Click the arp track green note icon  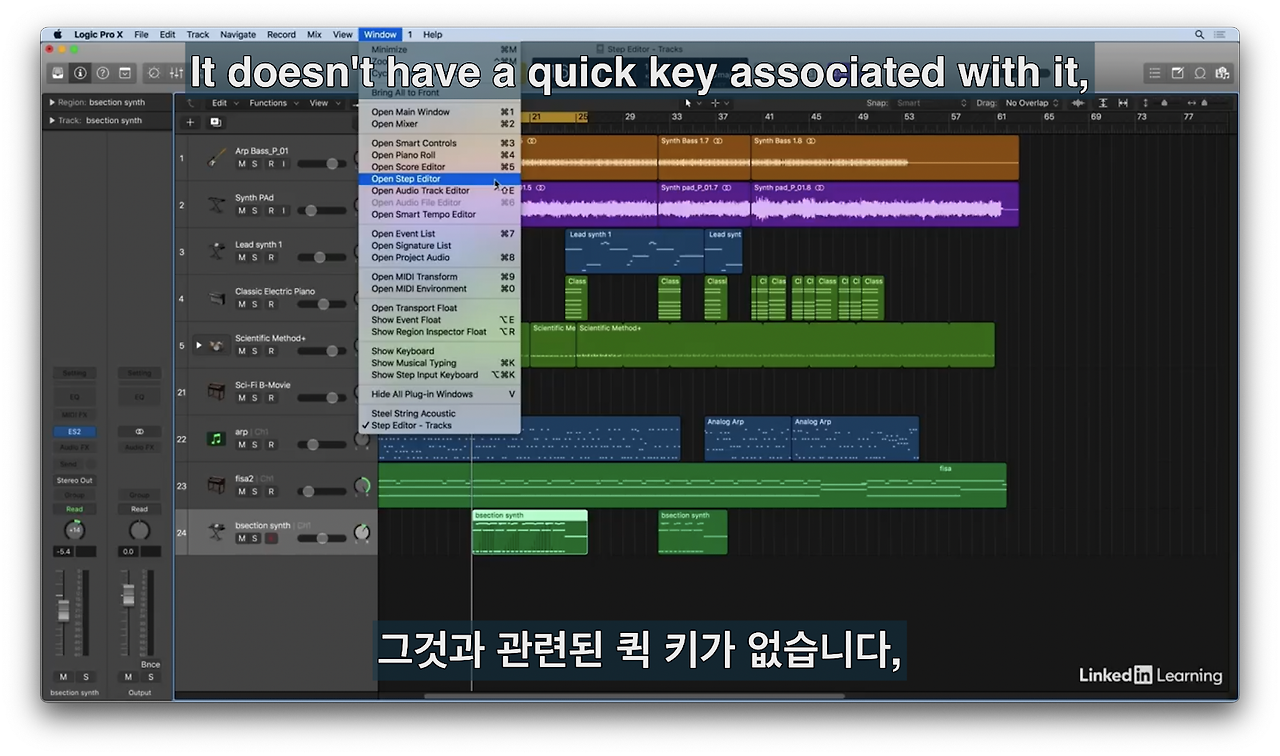tap(216, 439)
